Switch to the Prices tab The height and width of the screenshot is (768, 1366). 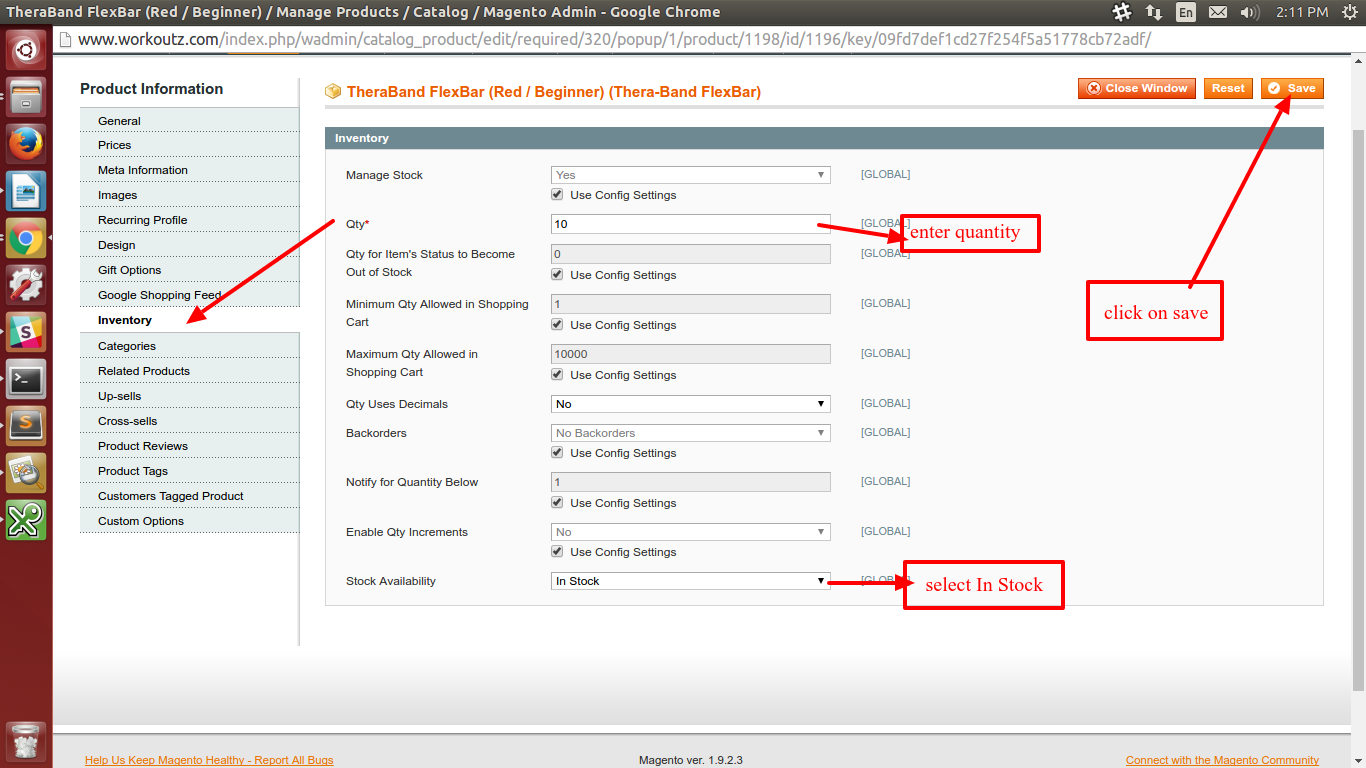(190, 145)
